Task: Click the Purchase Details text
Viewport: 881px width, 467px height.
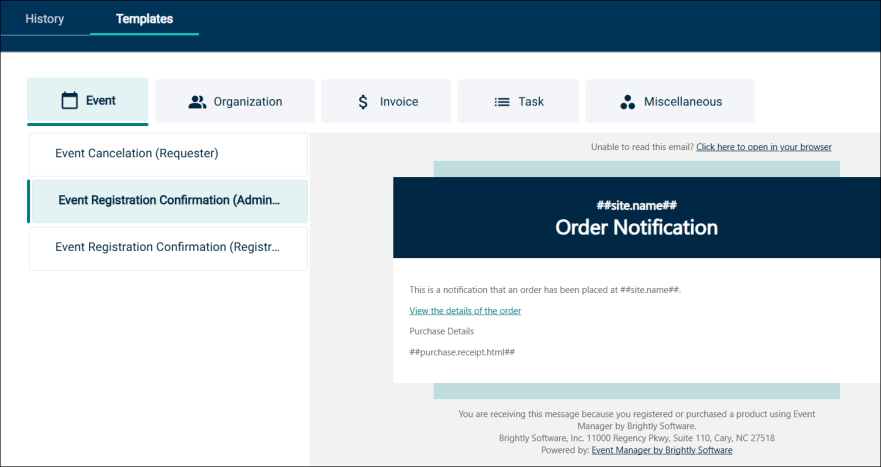Action: (x=442, y=332)
